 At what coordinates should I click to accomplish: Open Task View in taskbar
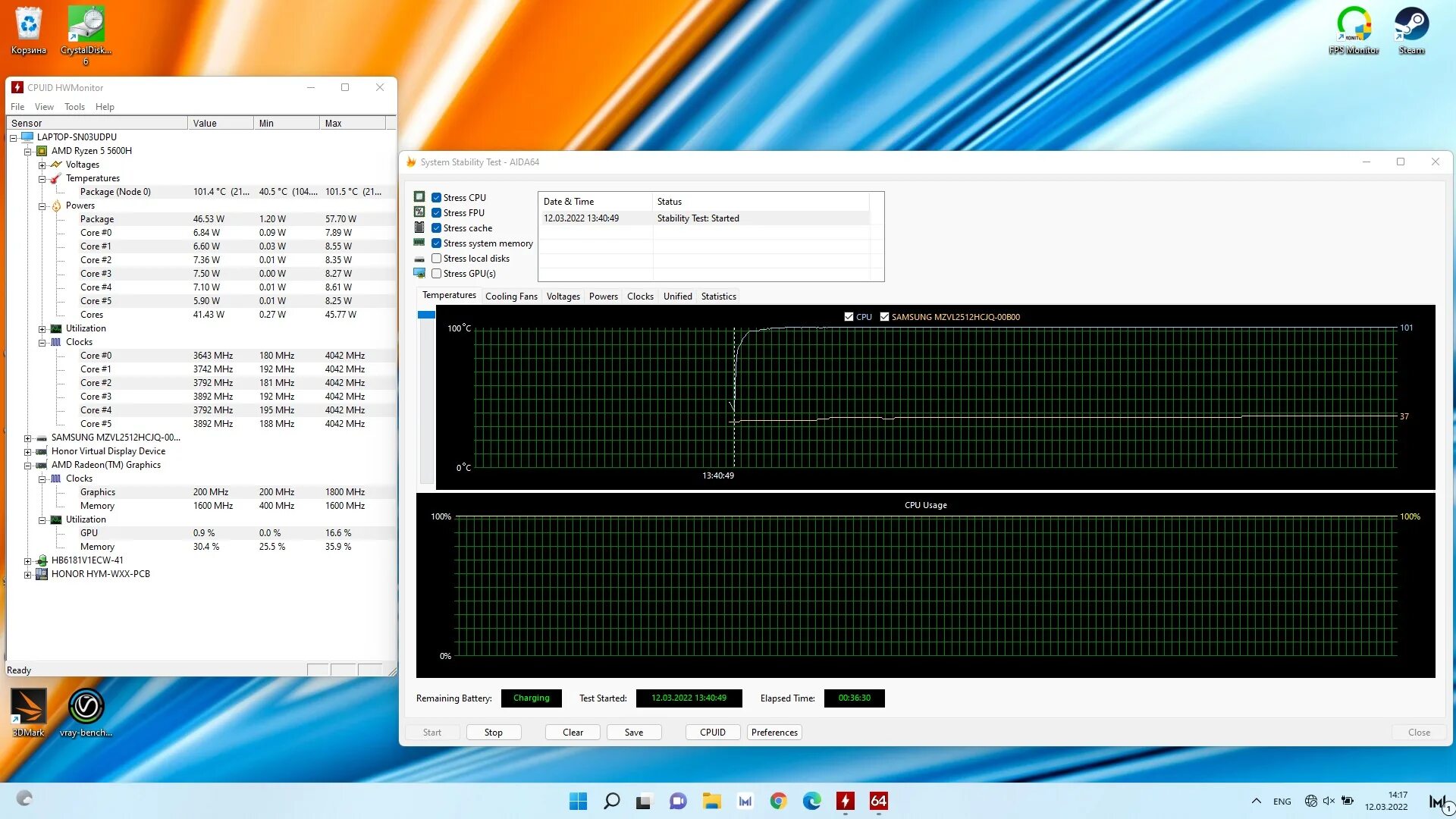tap(645, 801)
